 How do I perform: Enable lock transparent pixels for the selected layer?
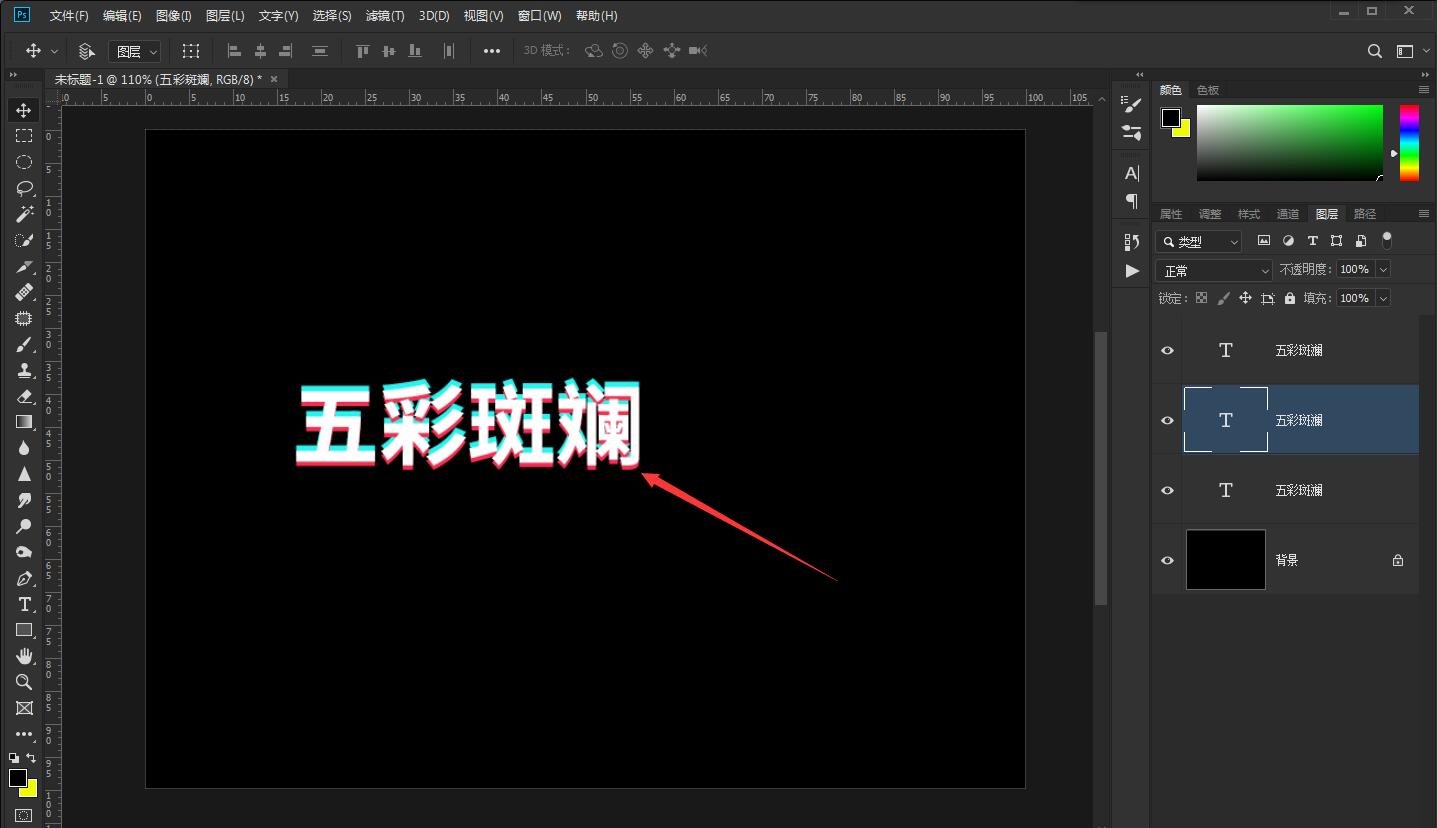point(1200,297)
